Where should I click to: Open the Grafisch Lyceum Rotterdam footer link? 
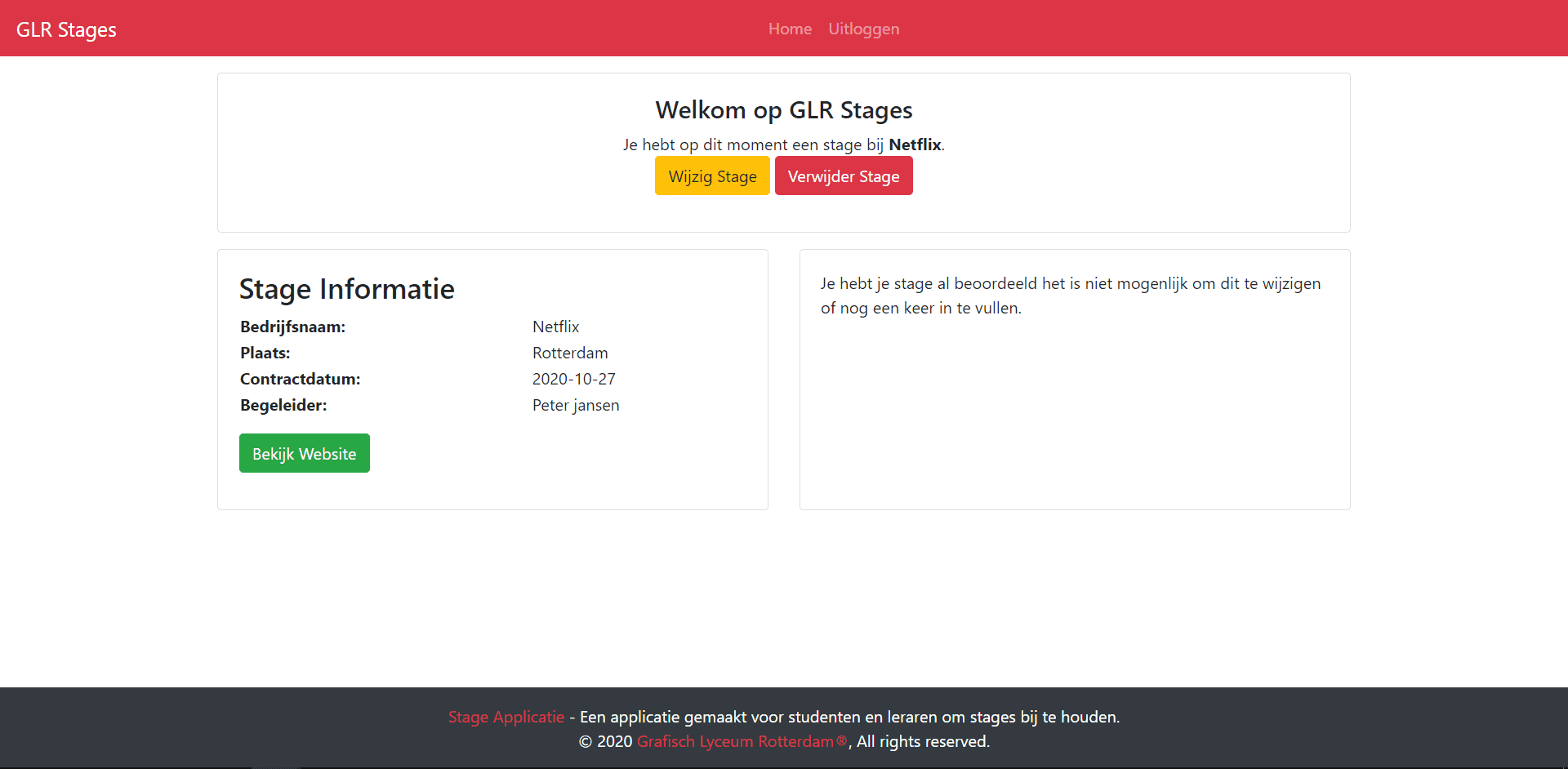click(742, 741)
